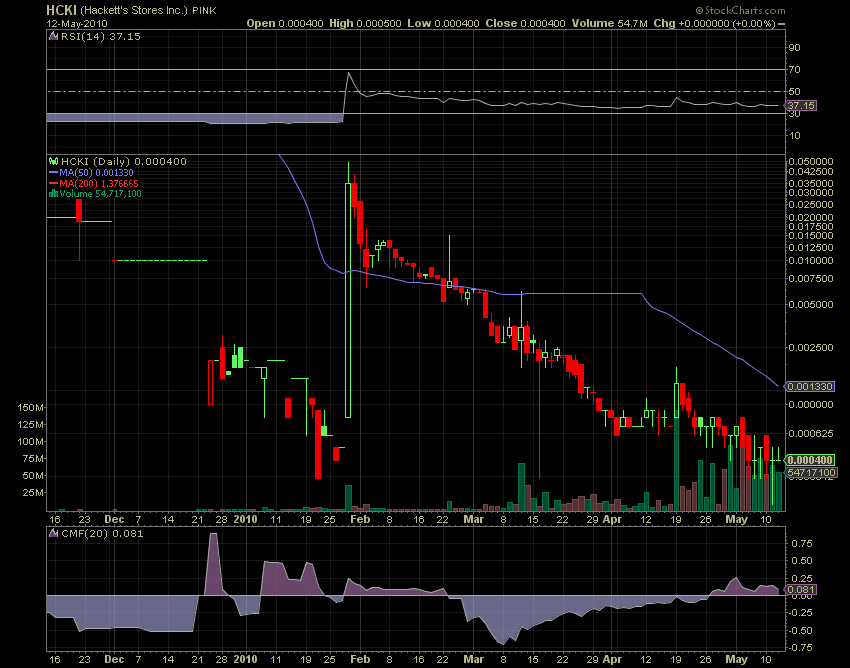850x668 pixels.
Task: Click the 0.081 CMF value tag on the right axis
Action: 801,589
